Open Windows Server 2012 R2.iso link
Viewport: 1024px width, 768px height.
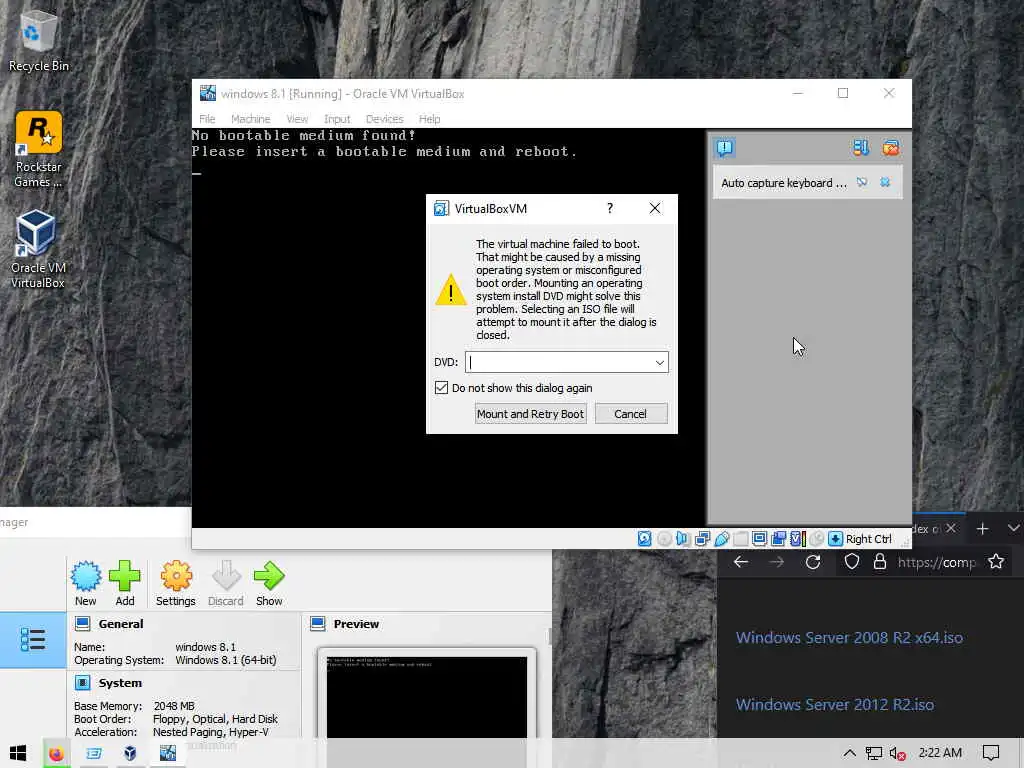(835, 705)
